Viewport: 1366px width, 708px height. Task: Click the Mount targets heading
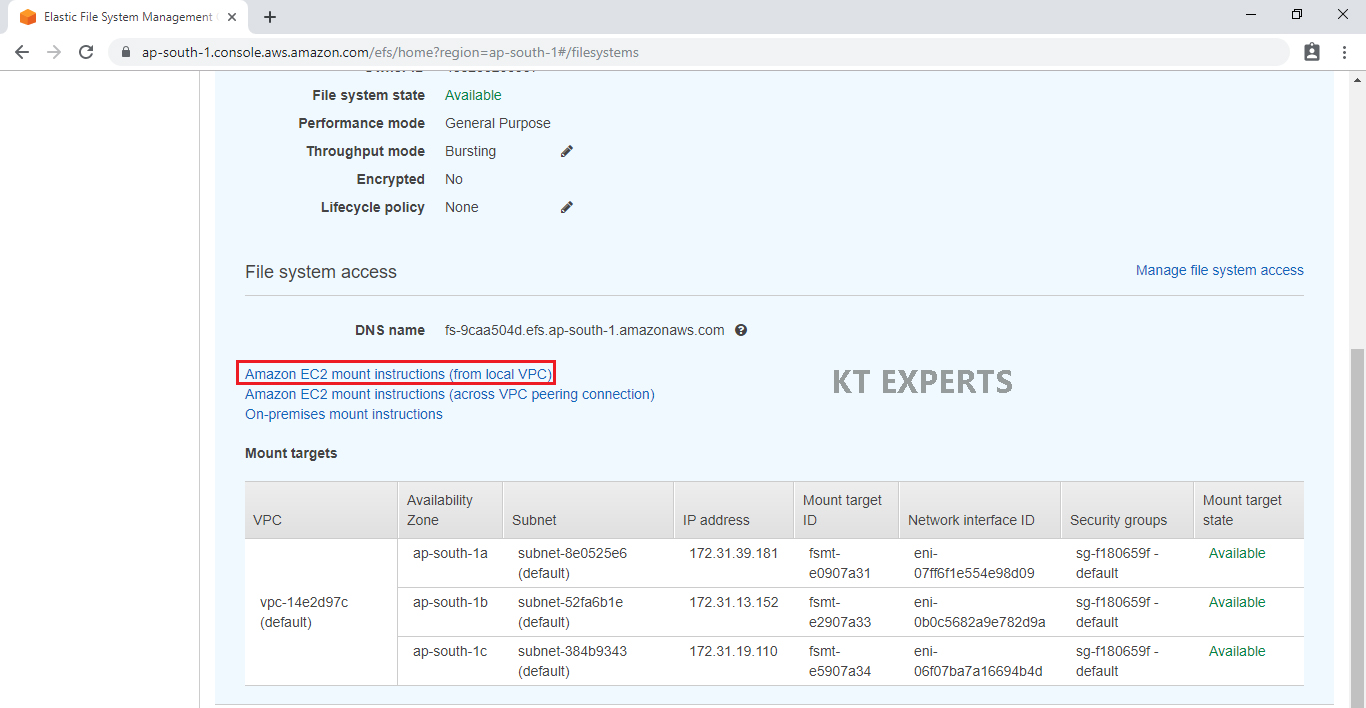tap(291, 453)
